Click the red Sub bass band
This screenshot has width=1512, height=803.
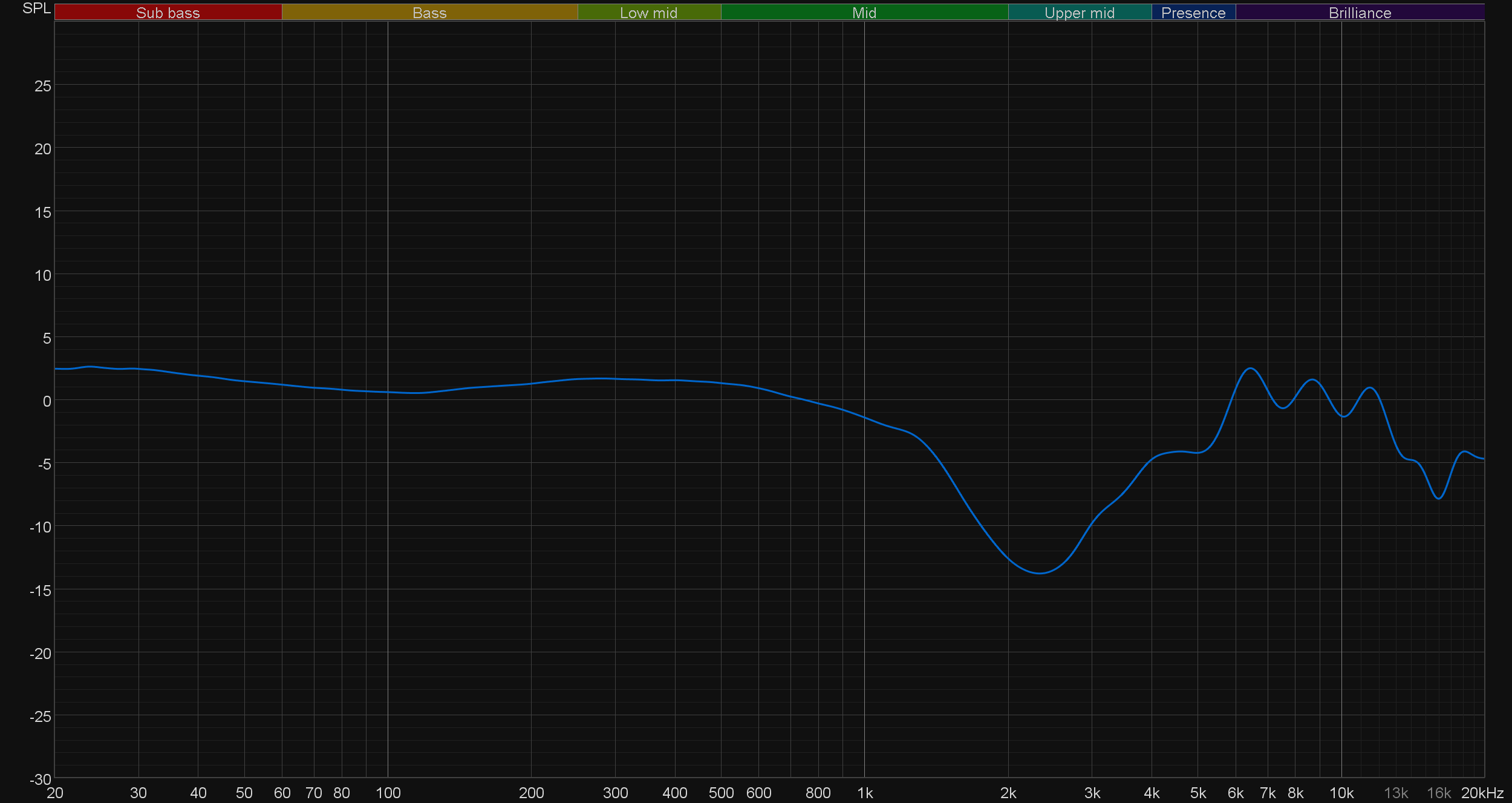click(x=168, y=12)
